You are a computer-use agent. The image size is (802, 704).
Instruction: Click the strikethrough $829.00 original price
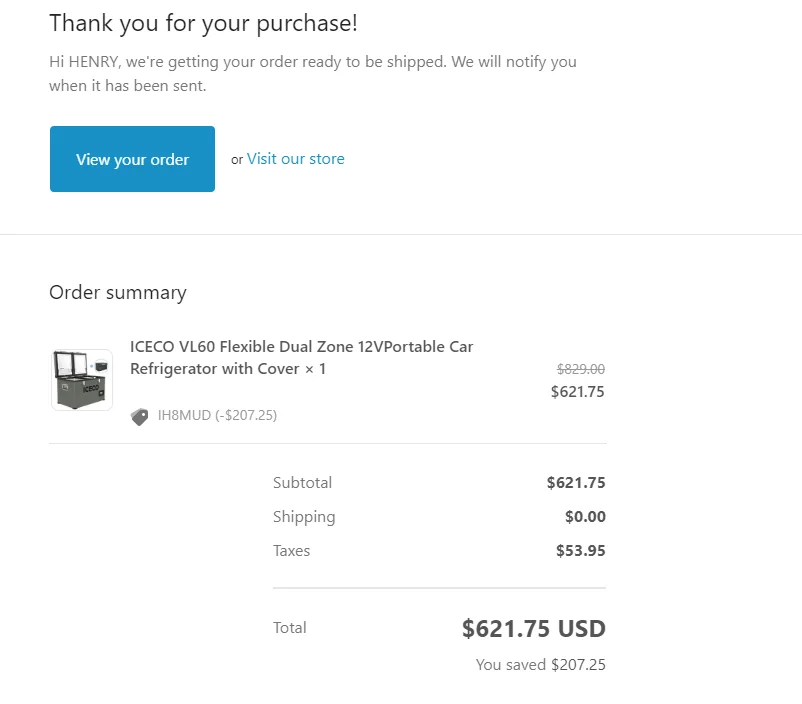580,369
